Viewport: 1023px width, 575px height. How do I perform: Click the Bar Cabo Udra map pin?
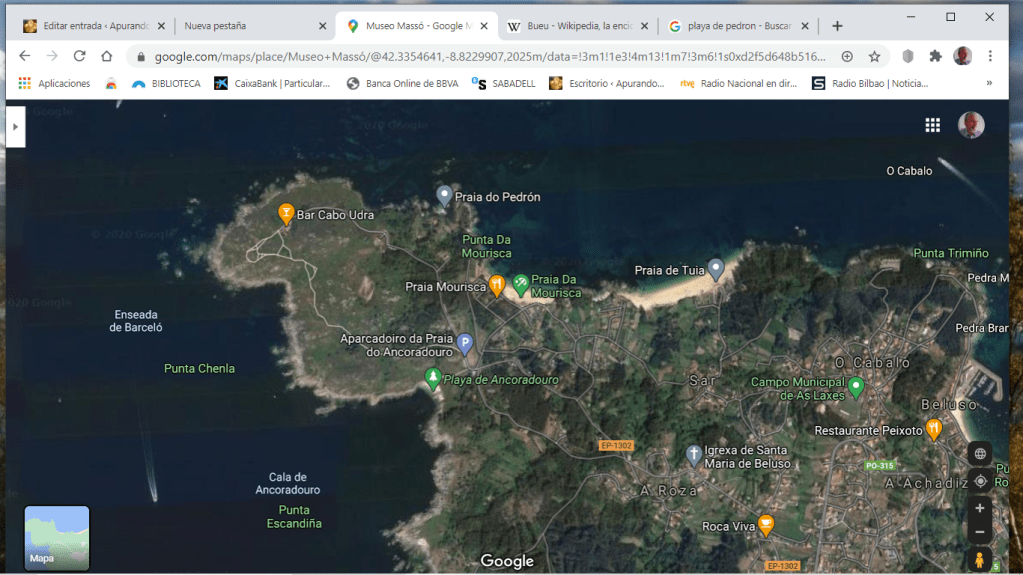(286, 213)
